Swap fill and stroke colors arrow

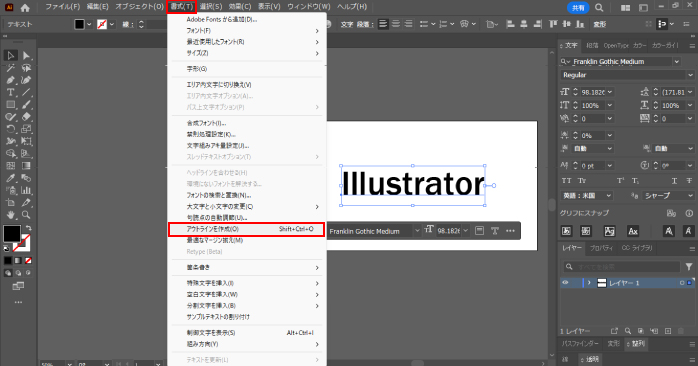(28, 228)
